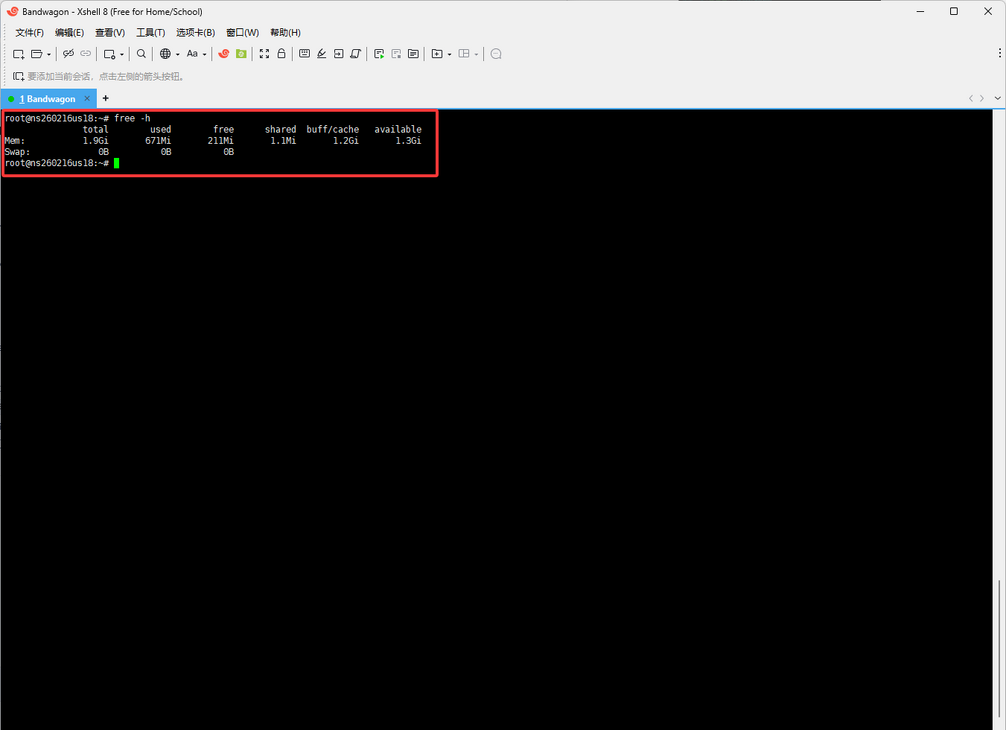Launch Xftp from the green toolbar icon
The width and height of the screenshot is (1006, 730).
coord(241,54)
